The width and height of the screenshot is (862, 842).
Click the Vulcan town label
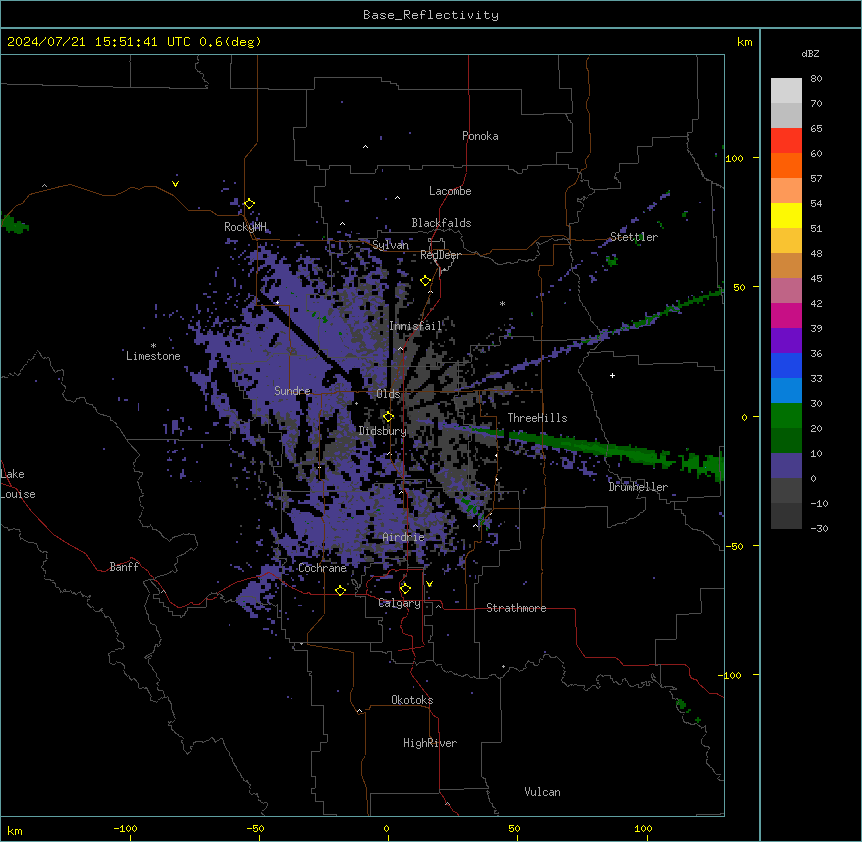coord(543,792)
